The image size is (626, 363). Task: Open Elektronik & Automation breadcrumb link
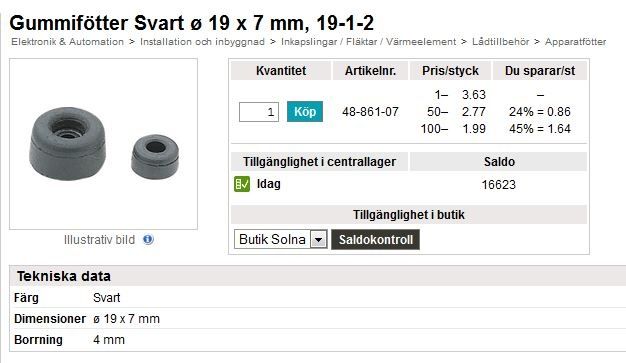coord(67,42)
